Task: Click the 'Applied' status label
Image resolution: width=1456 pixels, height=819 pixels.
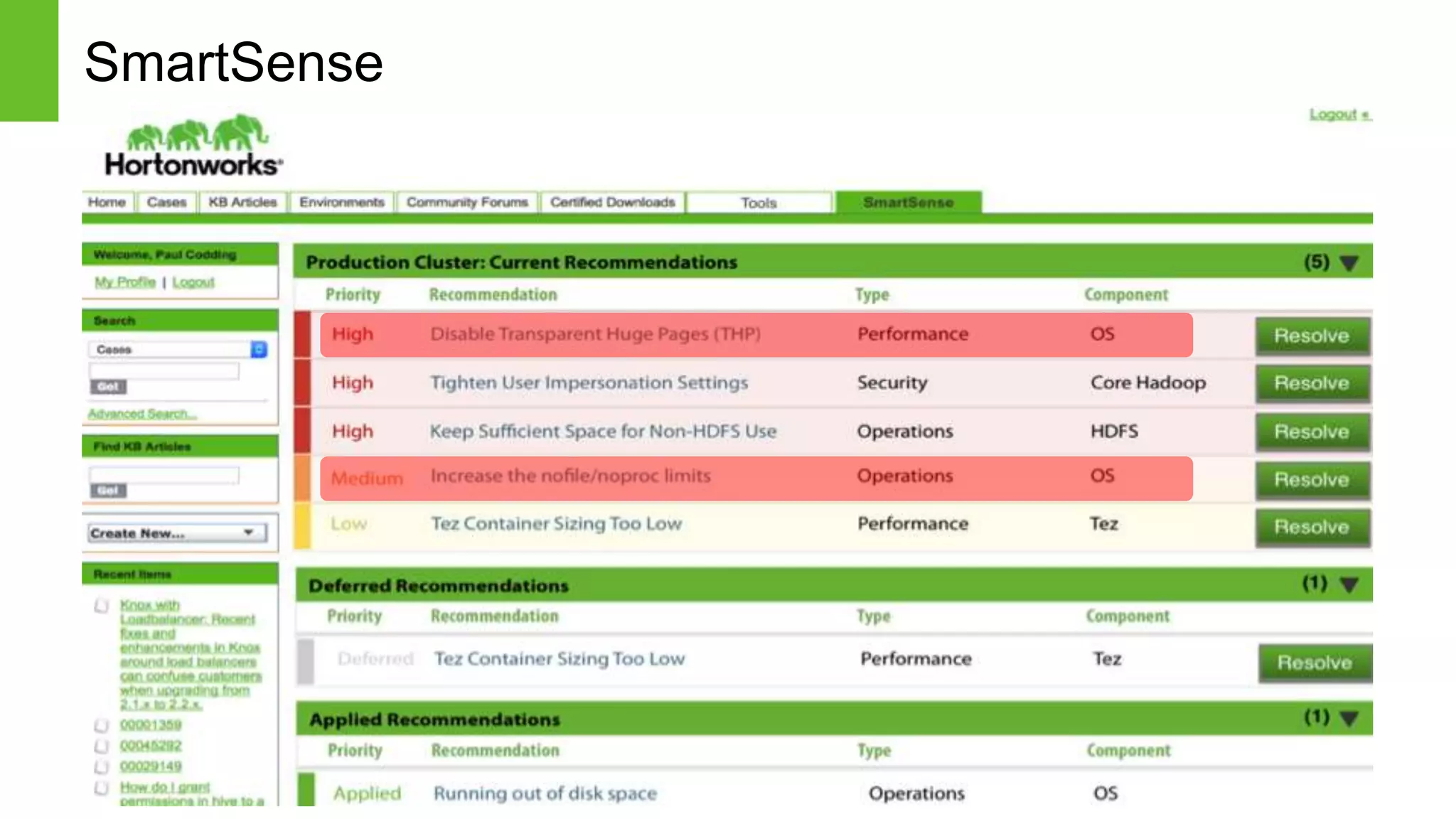Action: pos(367,793)
